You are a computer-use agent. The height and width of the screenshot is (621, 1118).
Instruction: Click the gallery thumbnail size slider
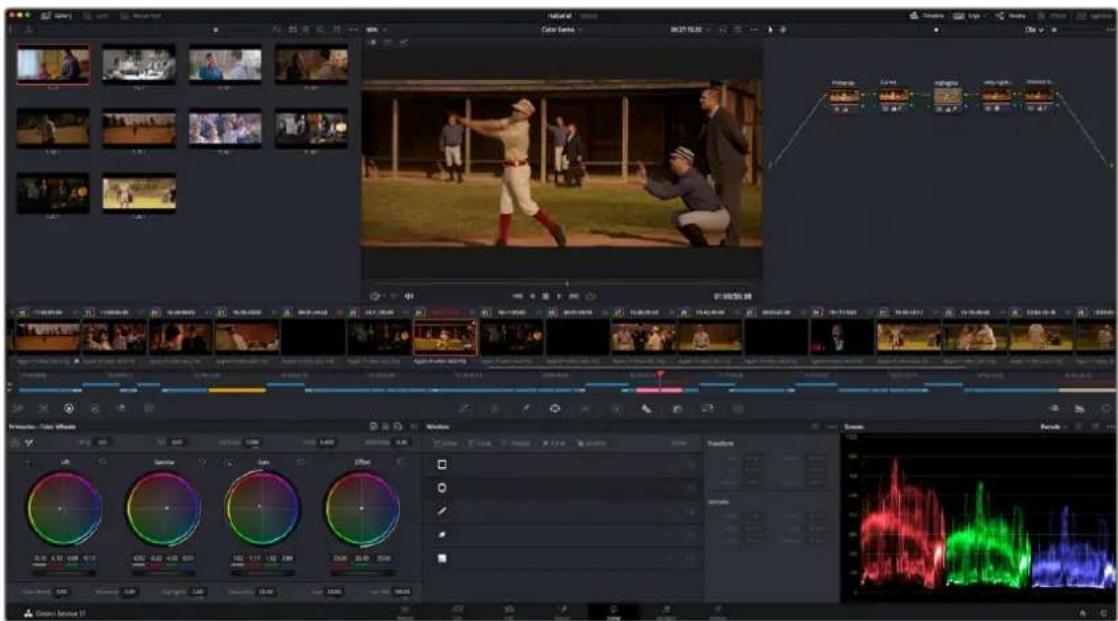pyautogui.click(x=215, y=30)
